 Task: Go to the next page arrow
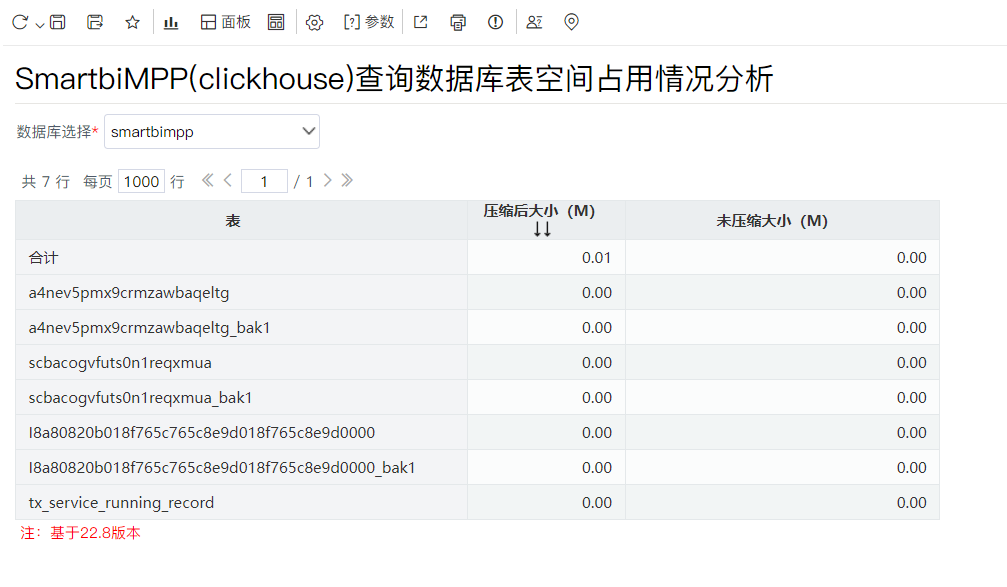pos(328,180)
